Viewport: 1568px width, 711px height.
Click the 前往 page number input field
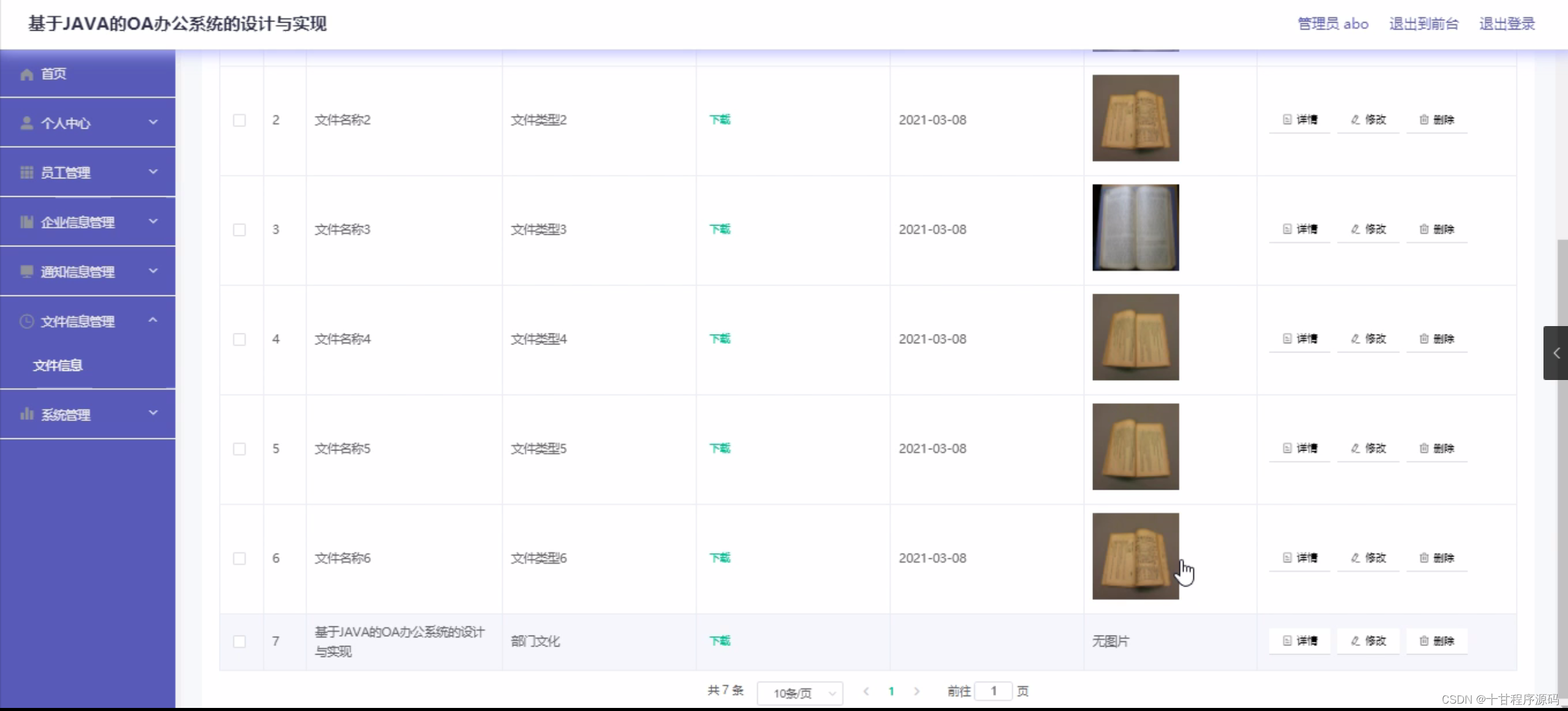[993, 691]
